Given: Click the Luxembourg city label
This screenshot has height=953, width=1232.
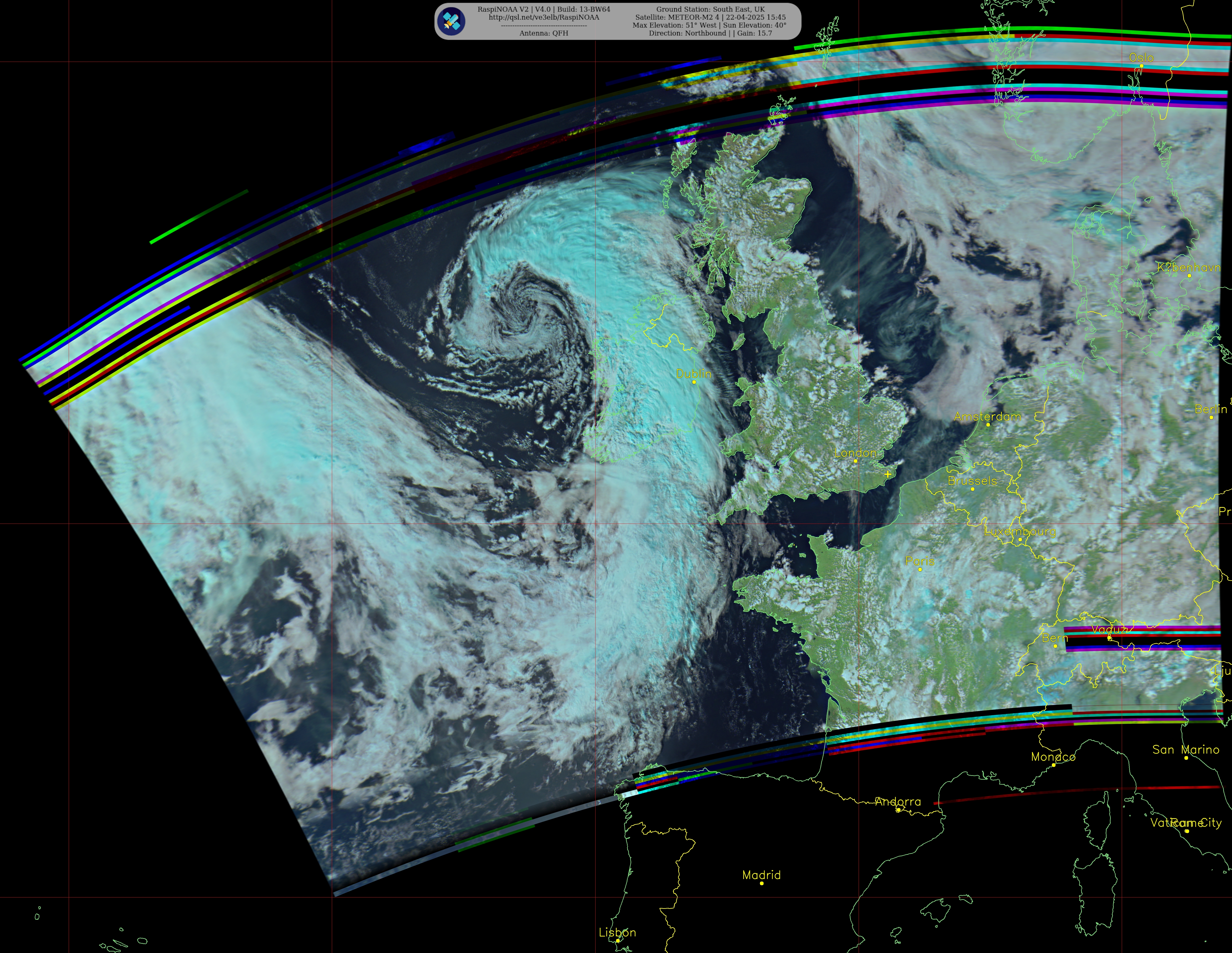Looking at the screenshot, I should pyautogui.click(x=1020, y=531).
